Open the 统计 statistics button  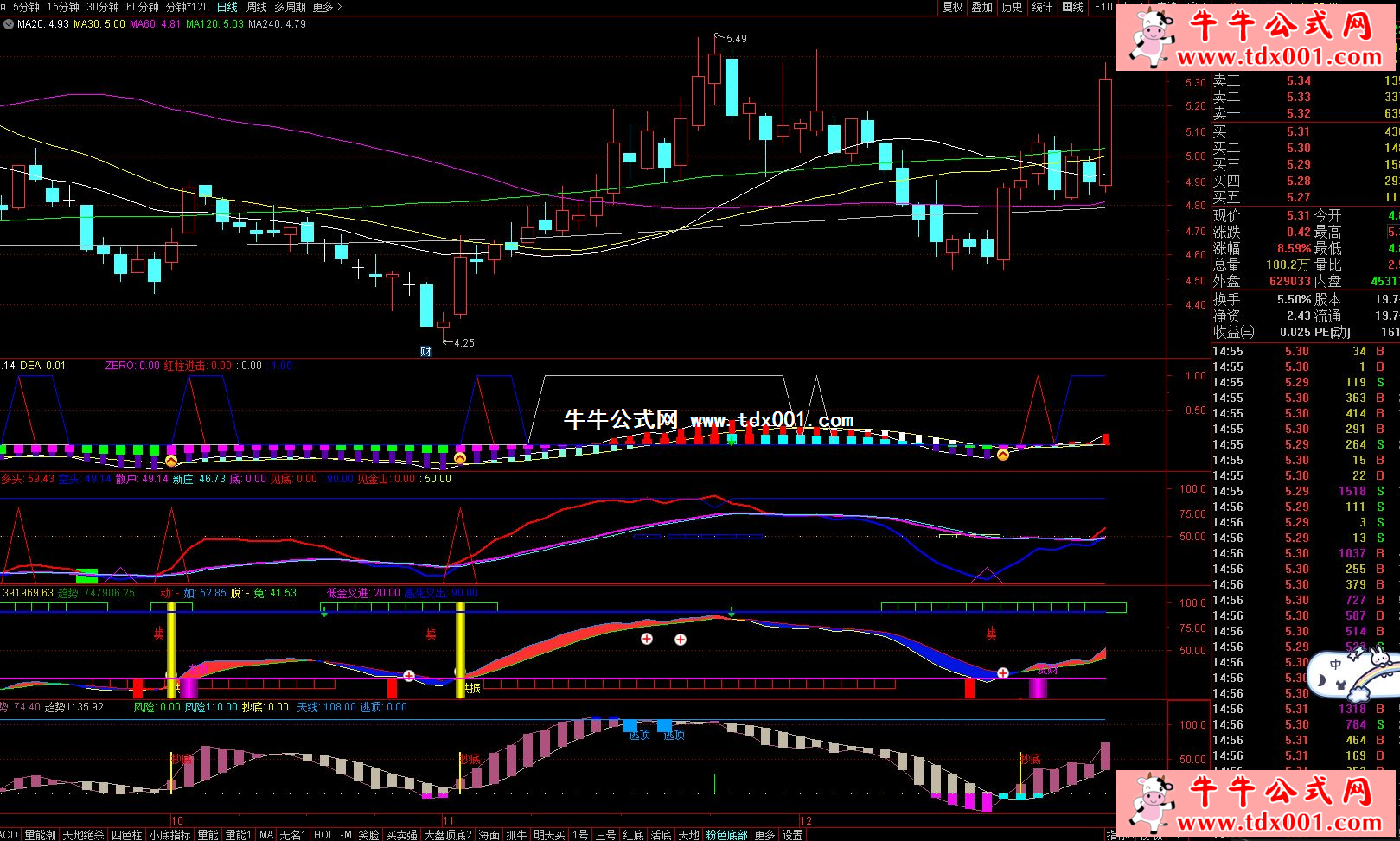tap(1042, 7)
